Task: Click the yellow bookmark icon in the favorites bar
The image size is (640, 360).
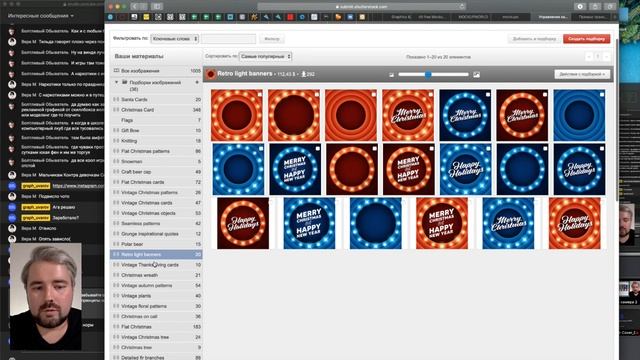Action: 146,17
